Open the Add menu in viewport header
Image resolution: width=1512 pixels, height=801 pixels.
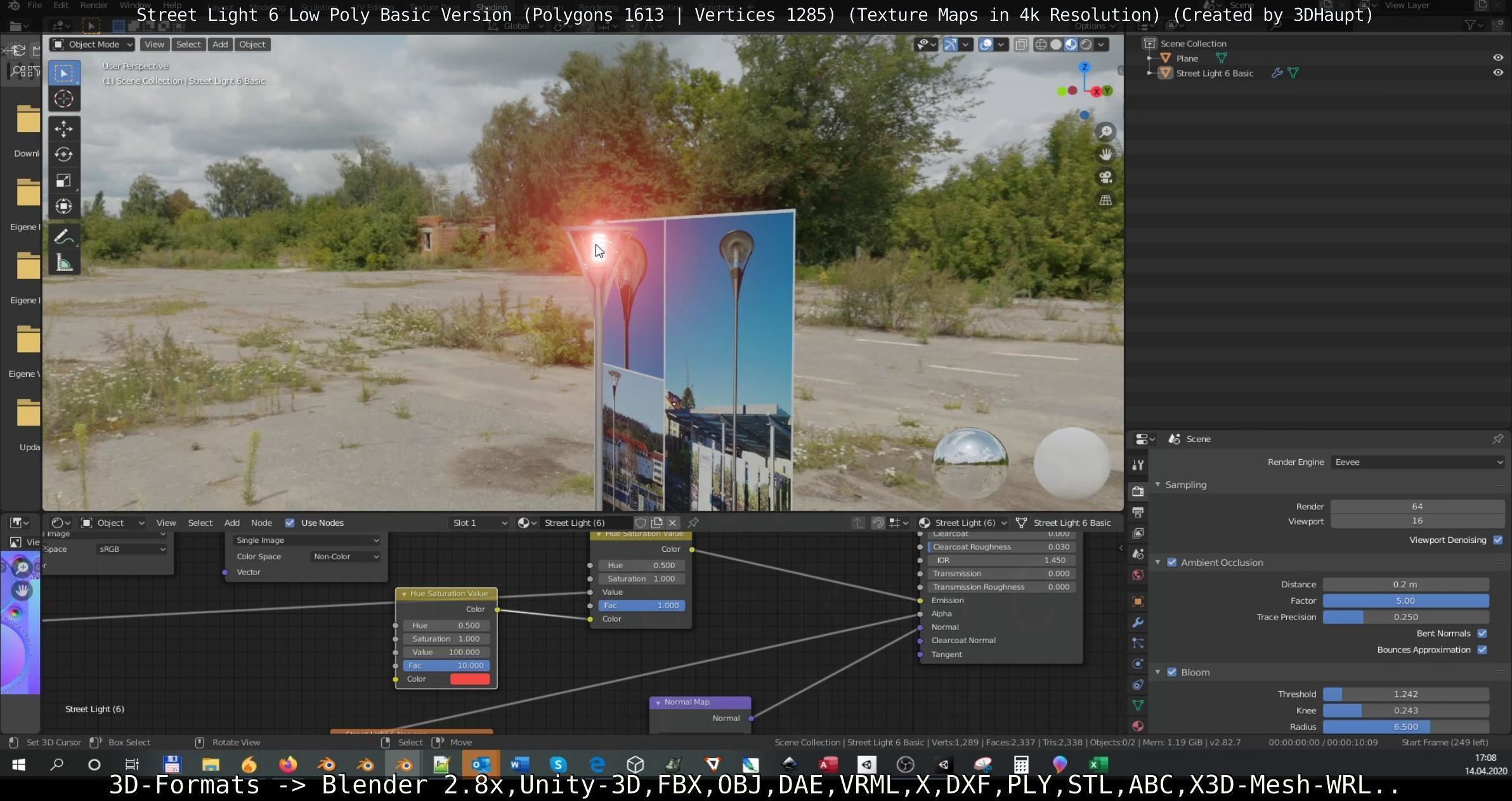219,44
